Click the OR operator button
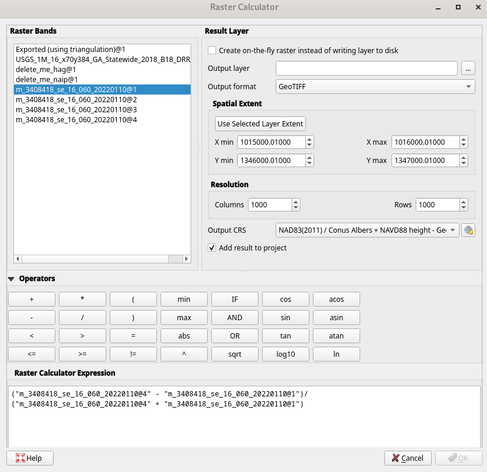The height and width of the screenshot is (472, 487). [235, 336]
